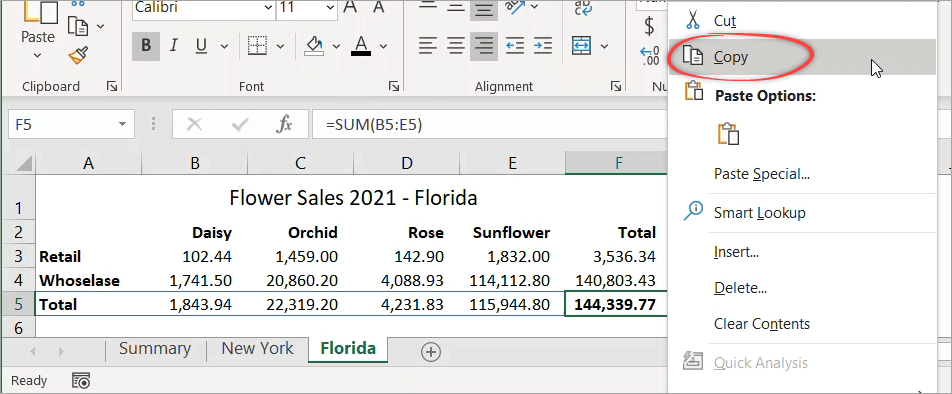Click the Borders icon in Font group
Viewport: 952px width, 394px height.
click(257, 46)
